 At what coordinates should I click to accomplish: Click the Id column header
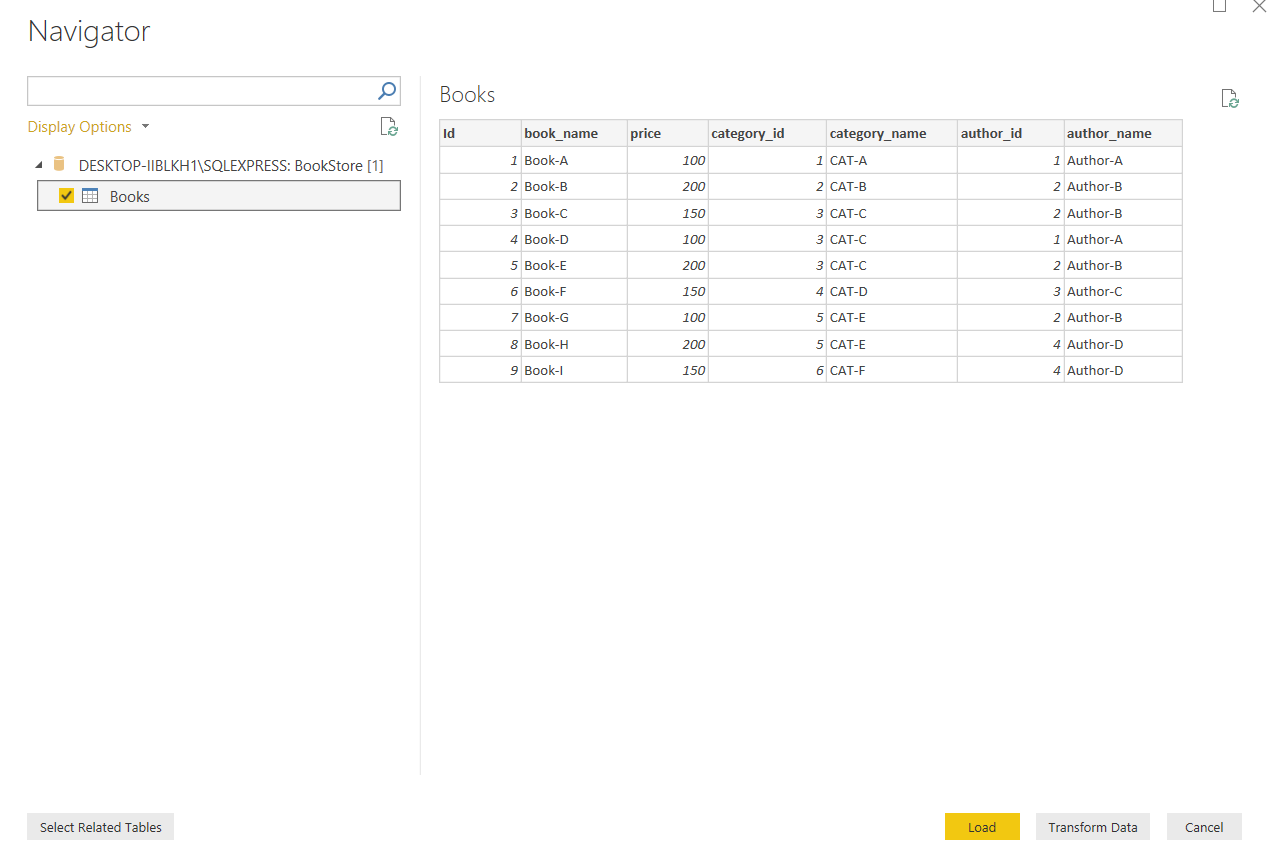pos(480,133)
